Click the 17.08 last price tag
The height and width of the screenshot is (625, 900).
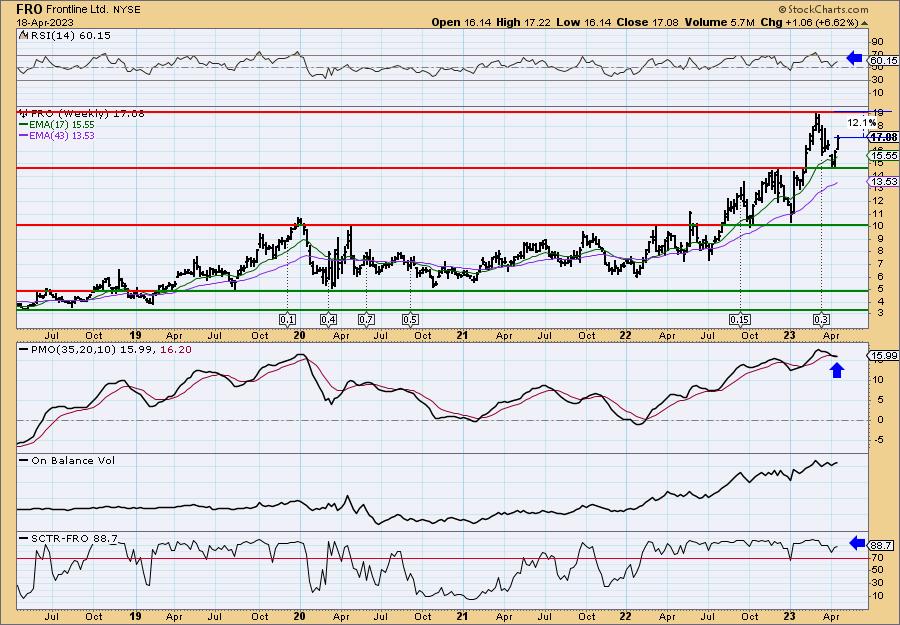pyautogui.click(x=884, y=137)
